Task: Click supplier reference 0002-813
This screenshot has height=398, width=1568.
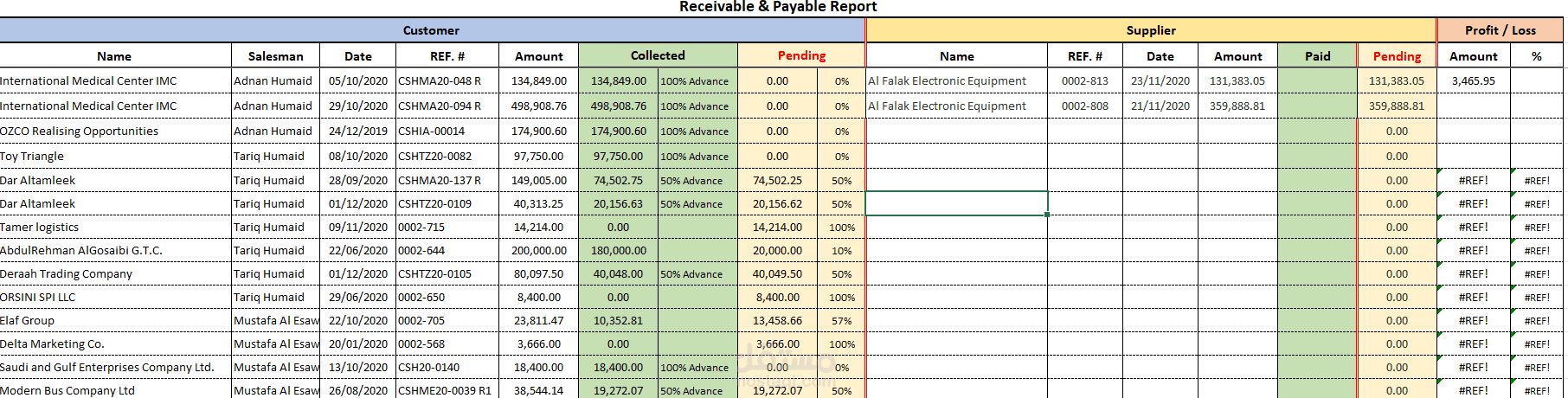Action: 1084,81
